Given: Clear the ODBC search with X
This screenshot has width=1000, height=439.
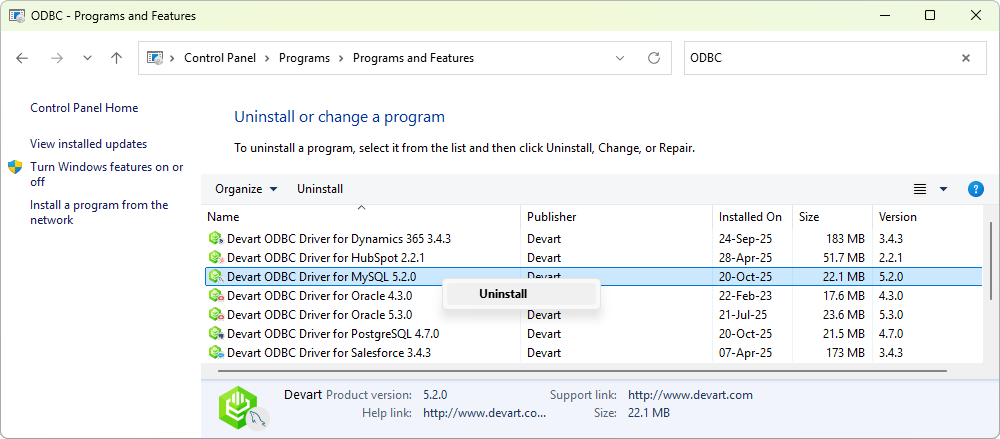Looking at the screenshot, I should point(966,58).
